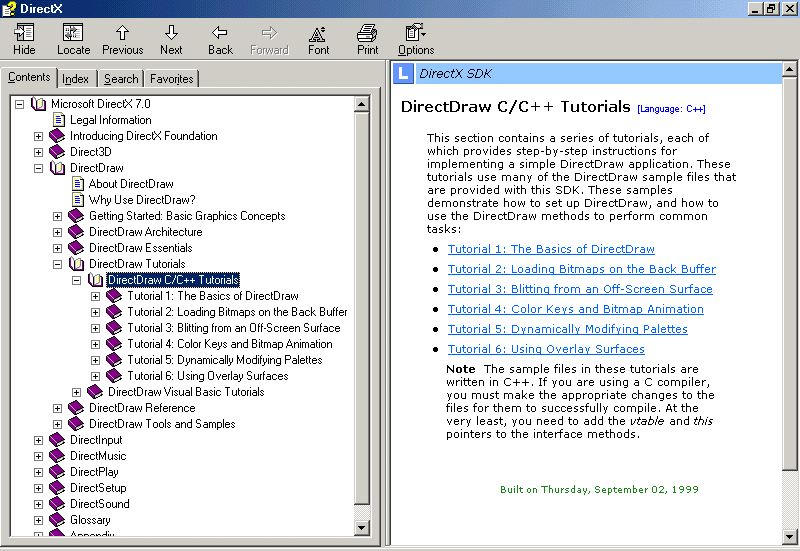The width and height of the screenshot is (800, 551).
Task: Open the Favorites tab
Action: point(172,79)
